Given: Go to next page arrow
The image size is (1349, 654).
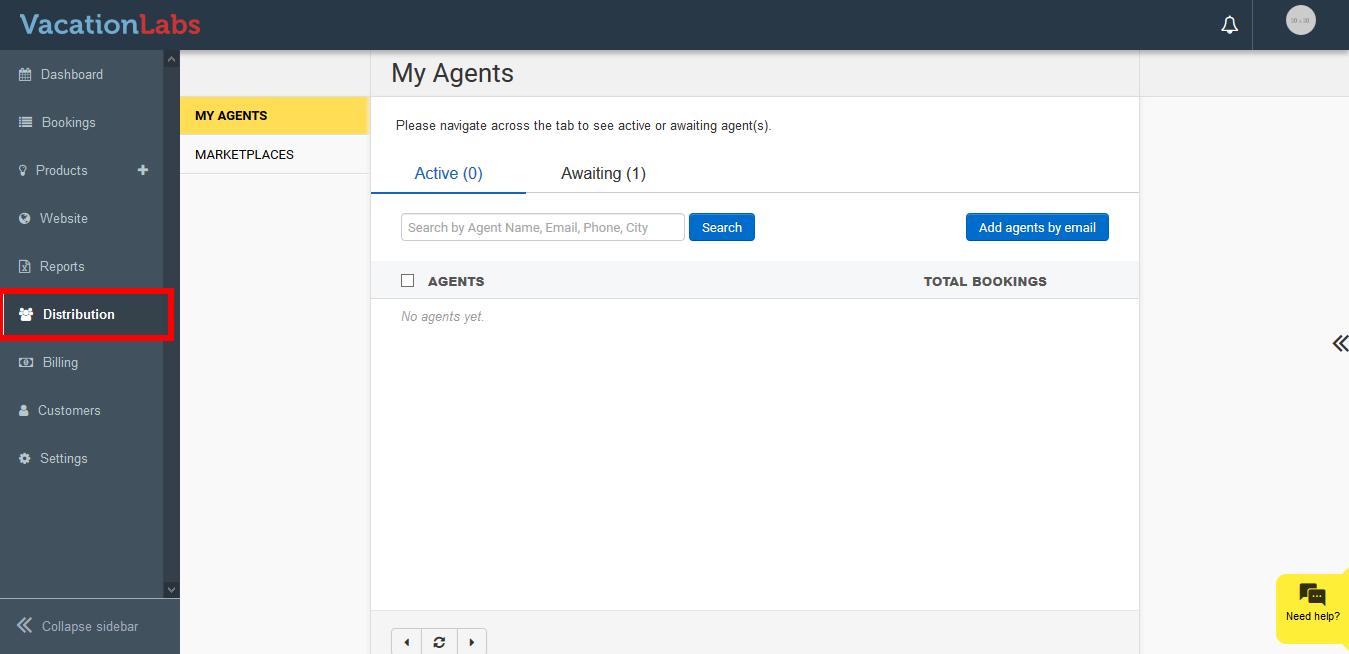Looking at the screenshot, I should (x=471, y=642).
